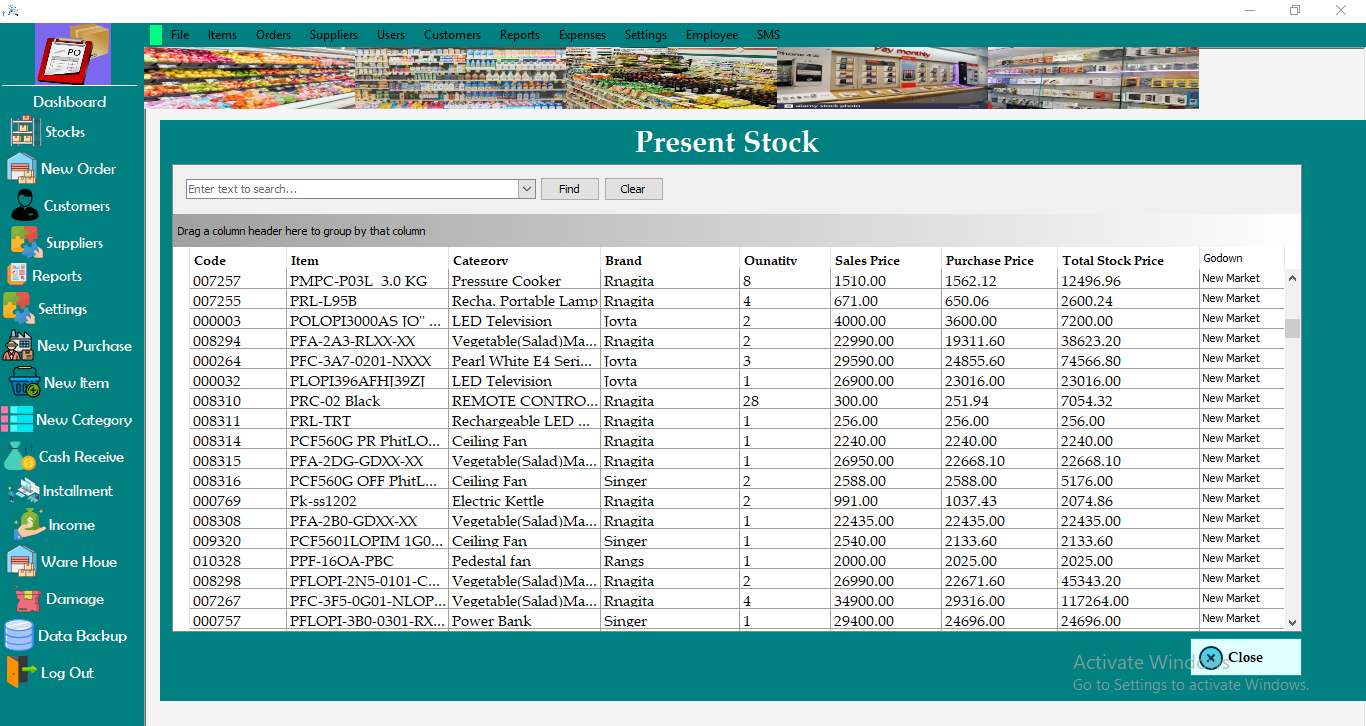Open the New Item screen
Viewport: 1366px width, 726px height.
pos(68,382)
